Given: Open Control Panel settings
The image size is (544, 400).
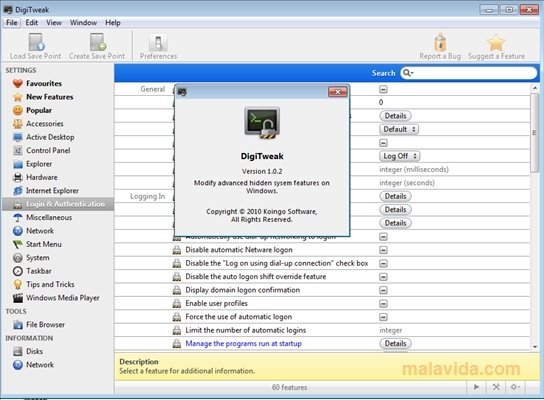Looking at the screenshot, I should tap(48, 151).
